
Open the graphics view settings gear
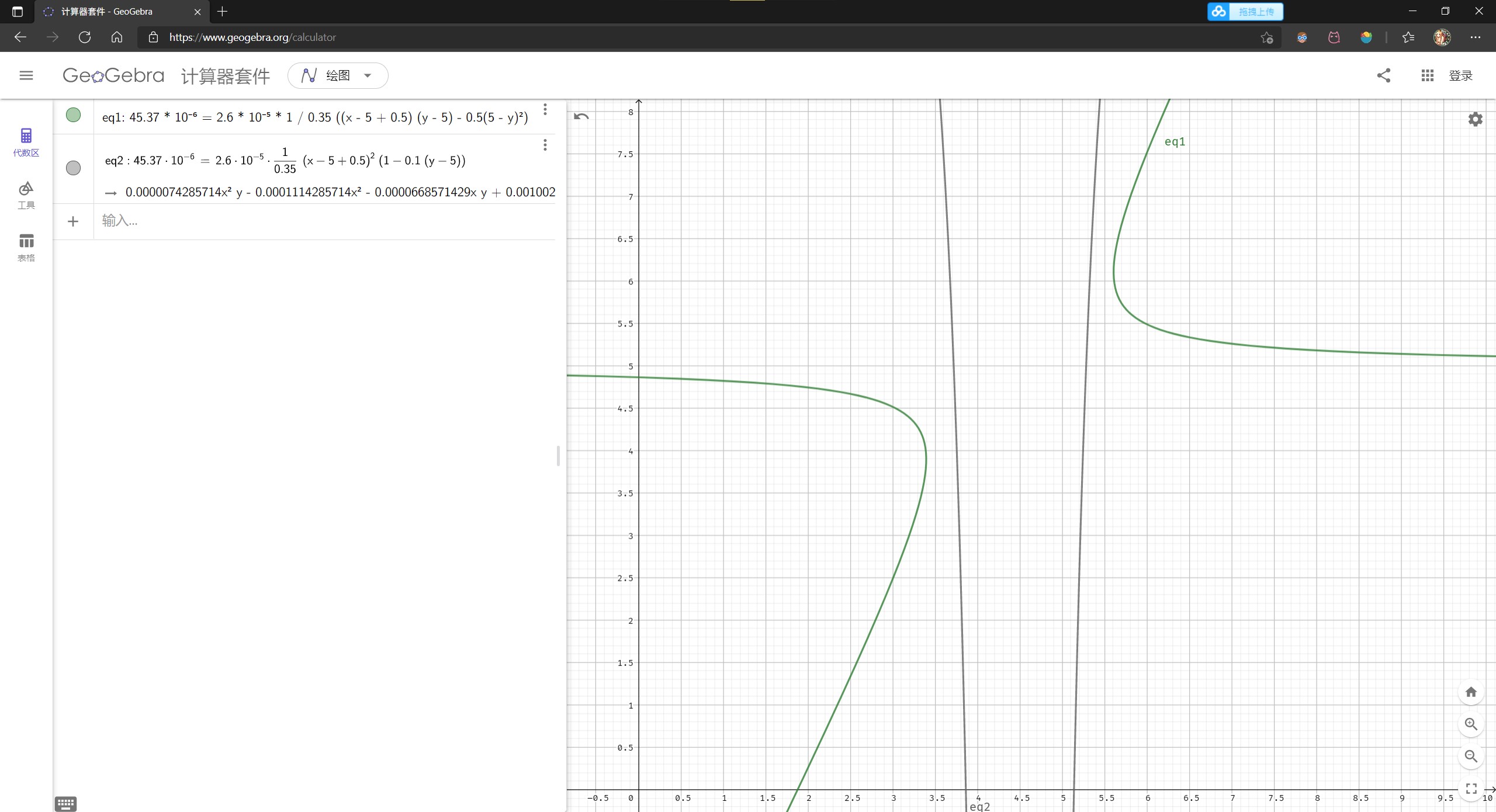(1475, 119)
